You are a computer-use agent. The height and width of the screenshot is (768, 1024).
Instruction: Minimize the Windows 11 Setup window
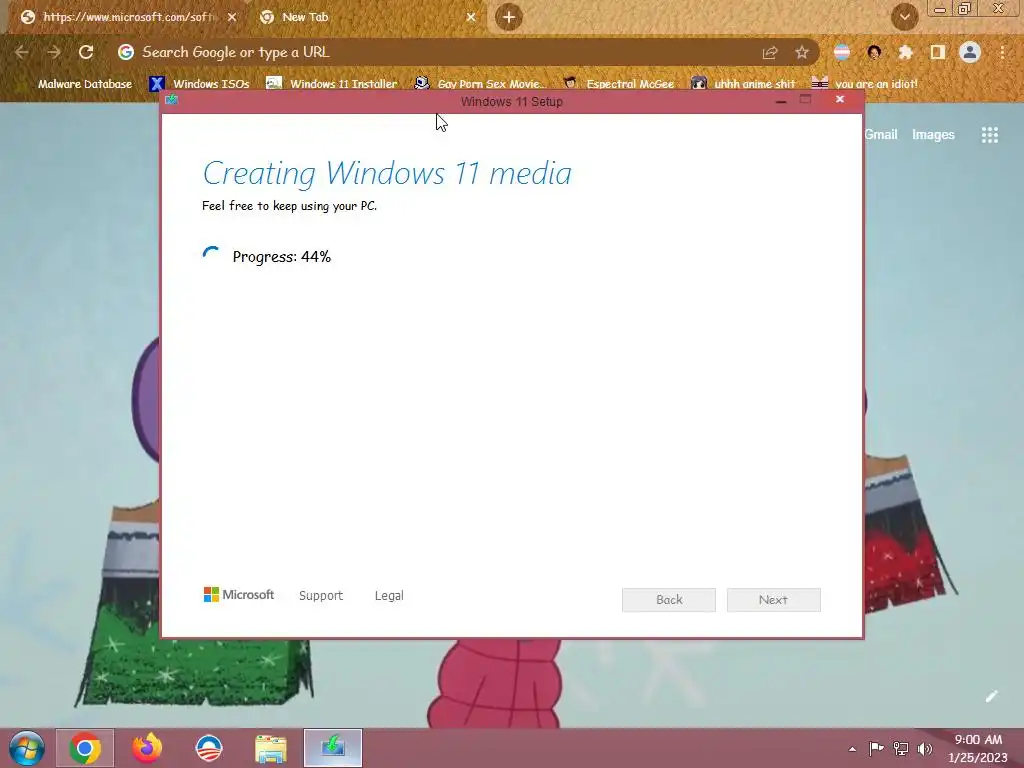click(x=780, y=101)
